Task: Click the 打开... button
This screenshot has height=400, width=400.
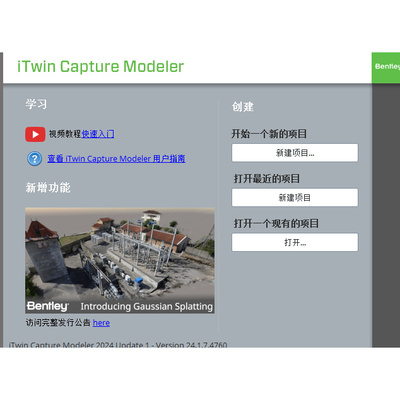Action: (x=295, y=242)
